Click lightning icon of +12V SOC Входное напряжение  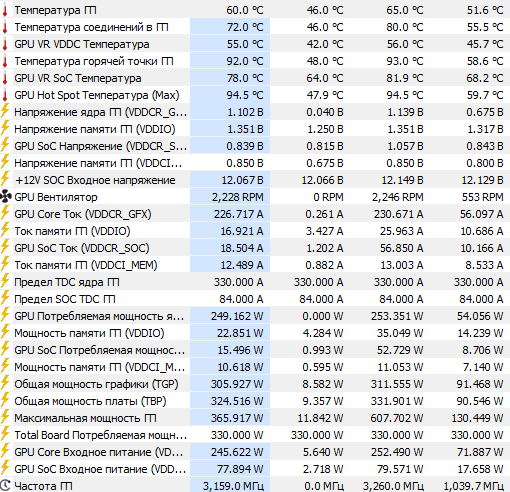[5, 180]
